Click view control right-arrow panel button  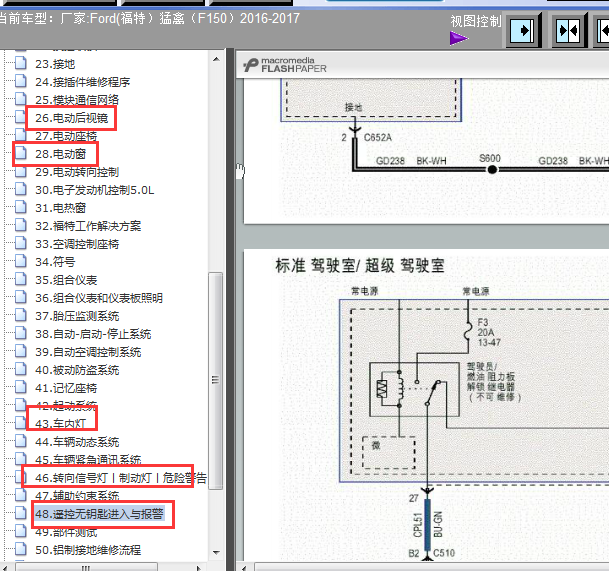tap(524, 30)
